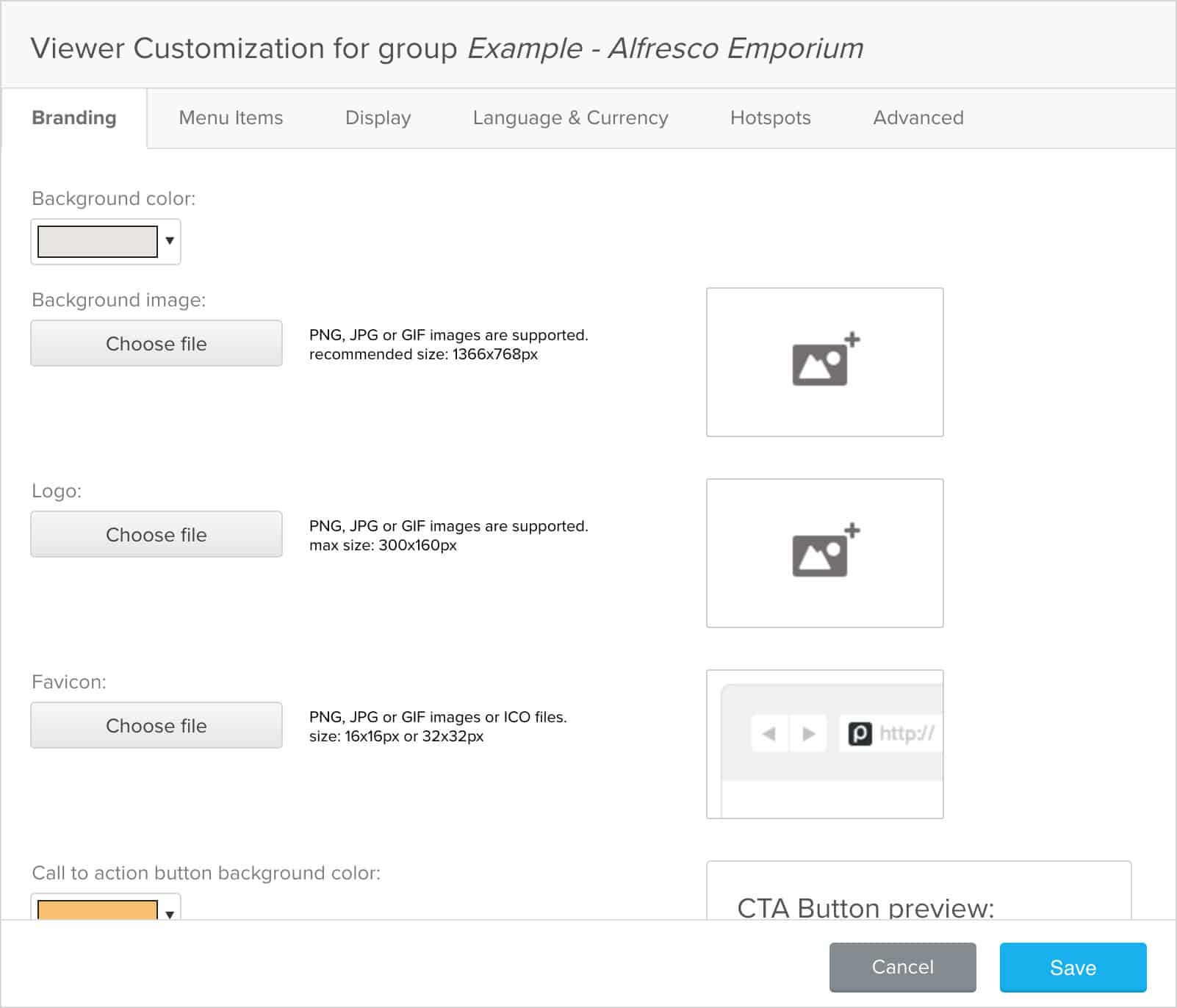Click the forward arrow in the favicon preview
This screenshot has height=1008, width=1177.
(x=809, y=732)
